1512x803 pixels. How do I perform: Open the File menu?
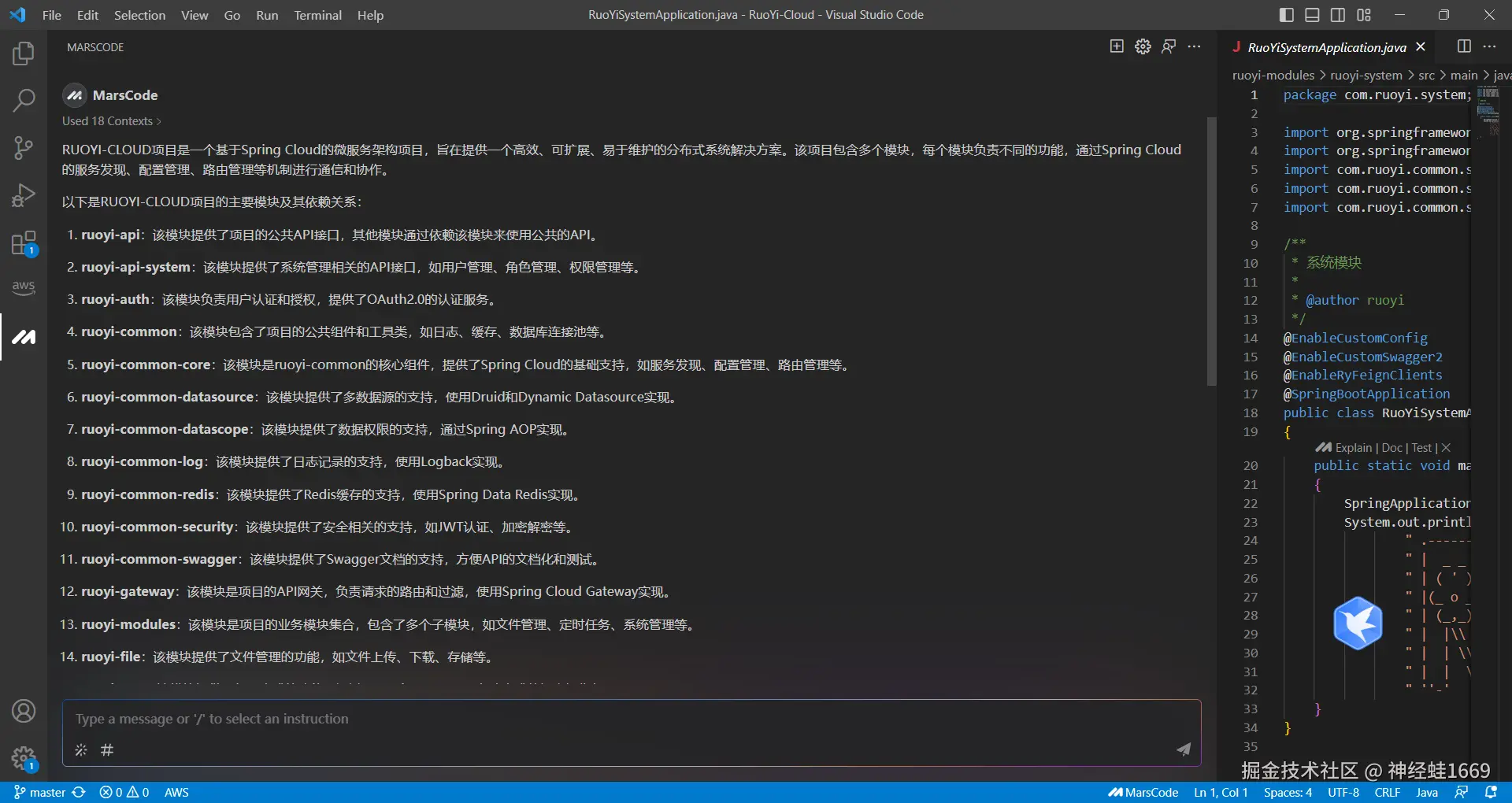point(52,15)
